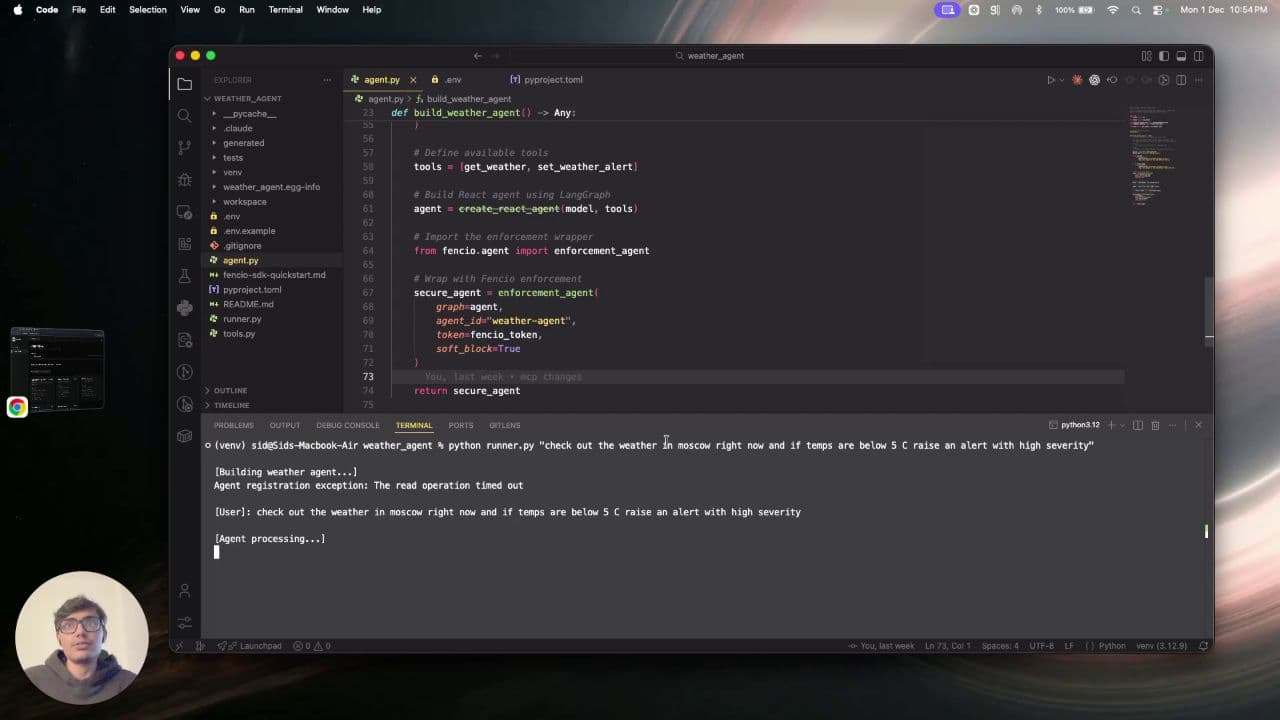Screen dimensions: 1280x720
Task: Open a new terminal with the plus icon
Action: (x=1110, y=425)
